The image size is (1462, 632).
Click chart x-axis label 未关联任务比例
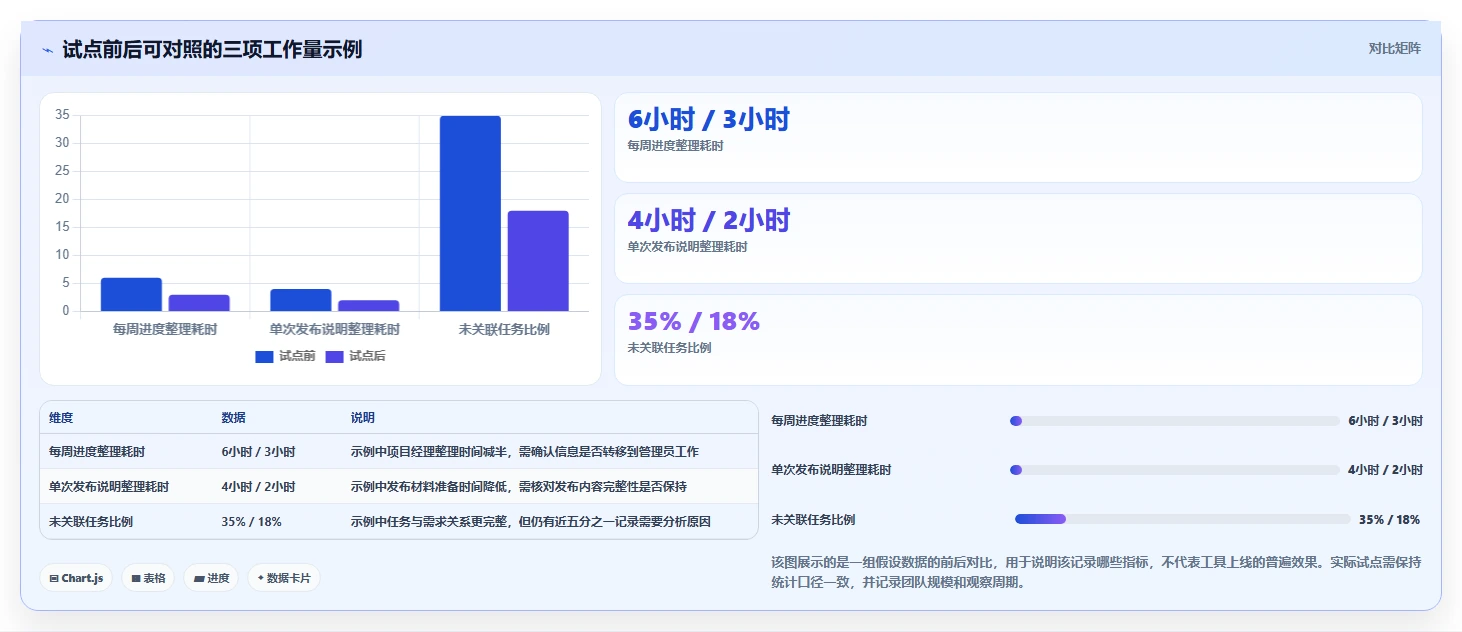click(504, 328)
